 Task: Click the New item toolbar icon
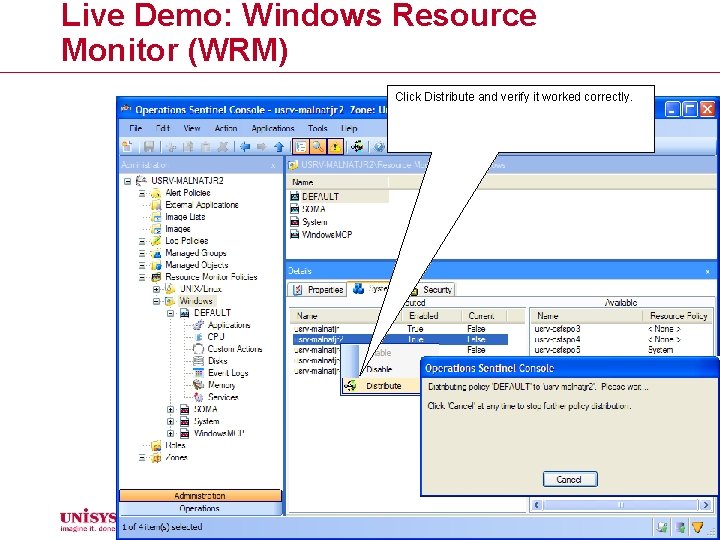pos(127,146)
